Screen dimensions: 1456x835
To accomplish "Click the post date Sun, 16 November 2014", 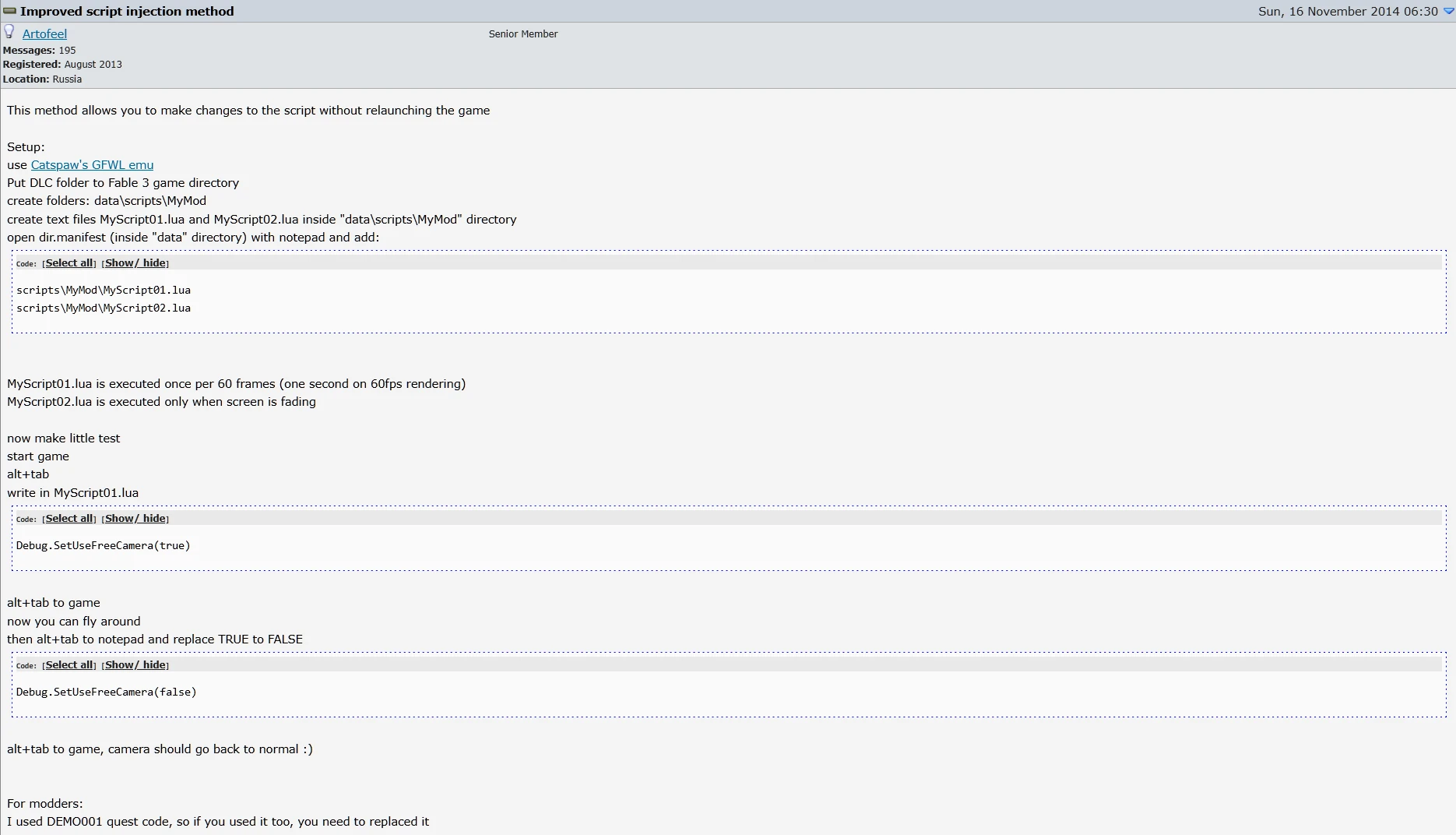I will click(1347, 11).
